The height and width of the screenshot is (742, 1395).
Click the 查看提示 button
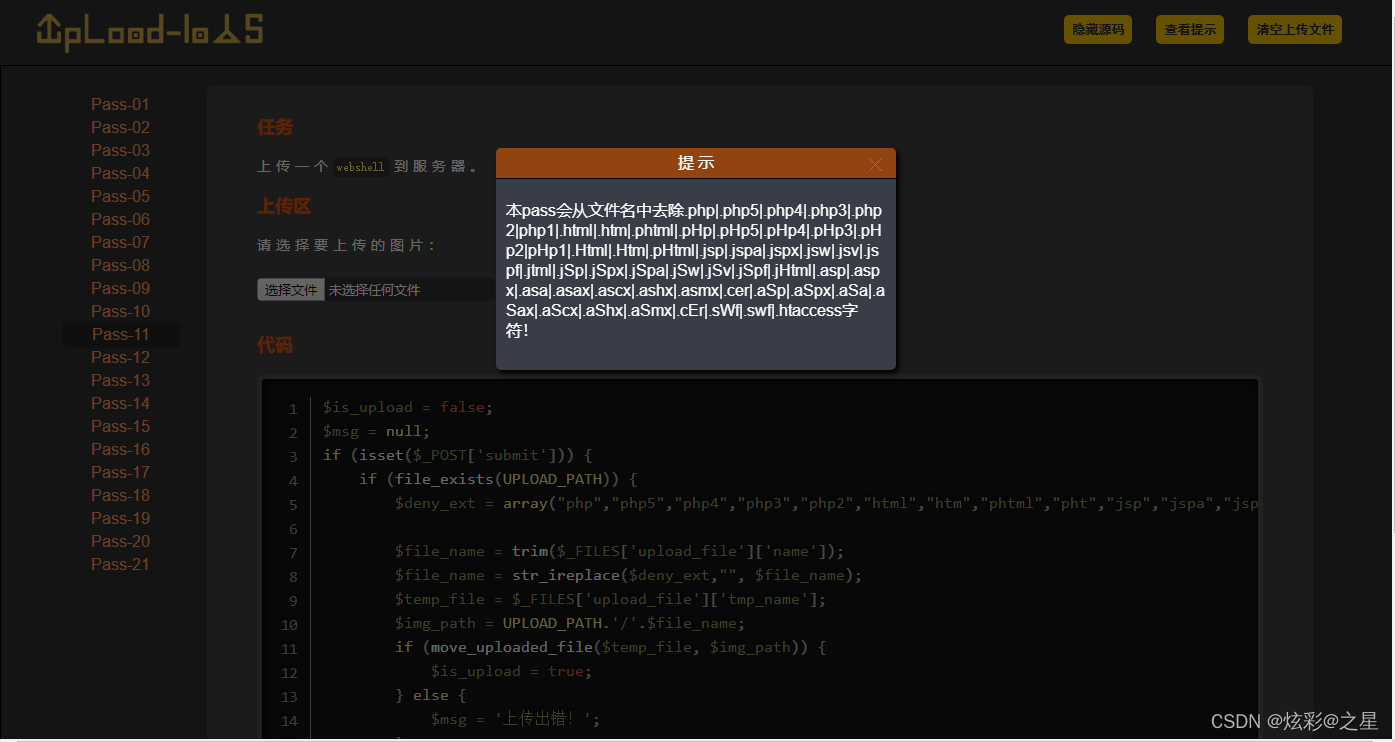tap(1190, 30)
